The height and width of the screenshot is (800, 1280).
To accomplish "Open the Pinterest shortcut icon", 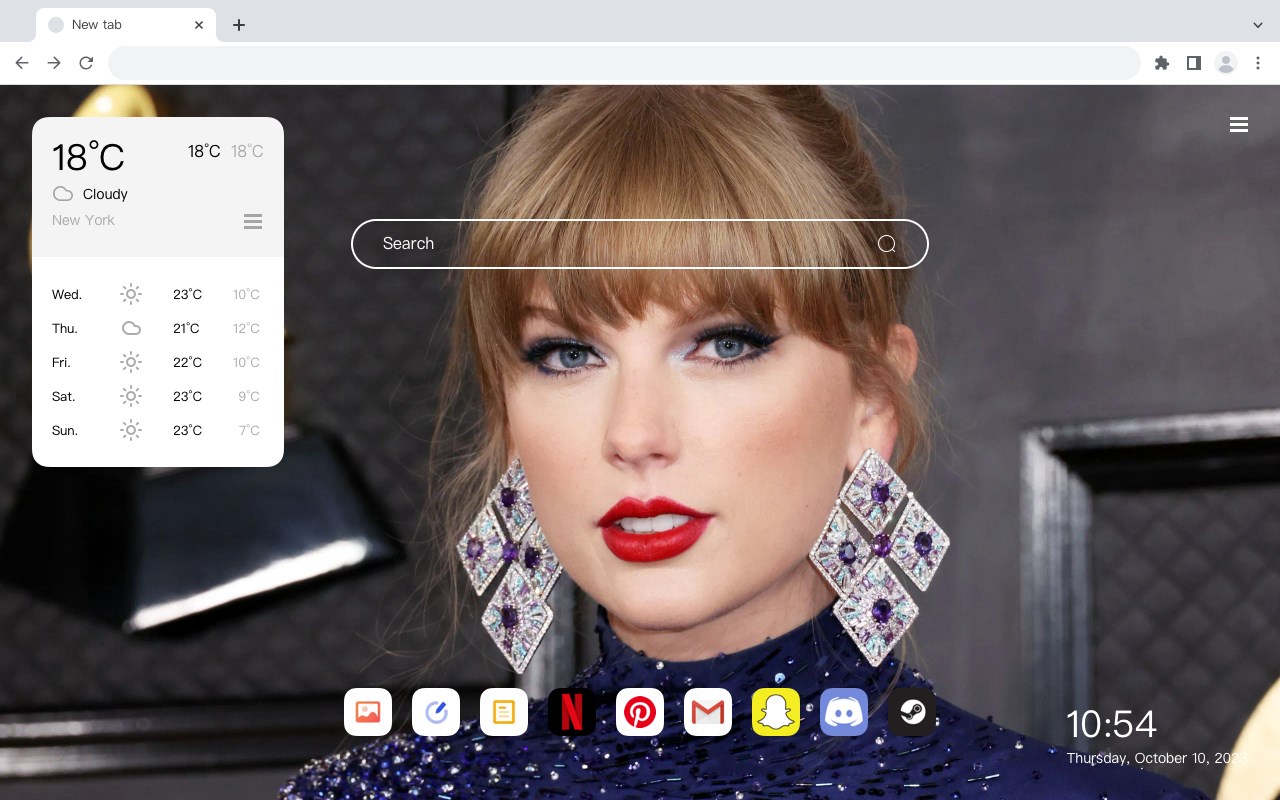I will (640, 712).
